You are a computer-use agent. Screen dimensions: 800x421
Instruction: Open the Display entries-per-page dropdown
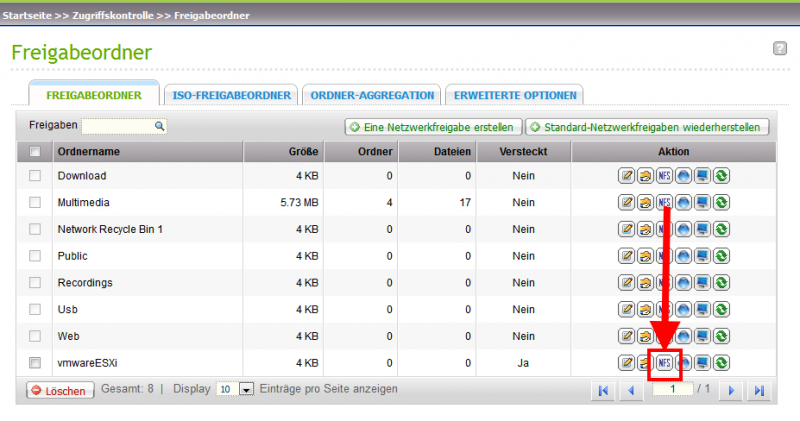247,389
